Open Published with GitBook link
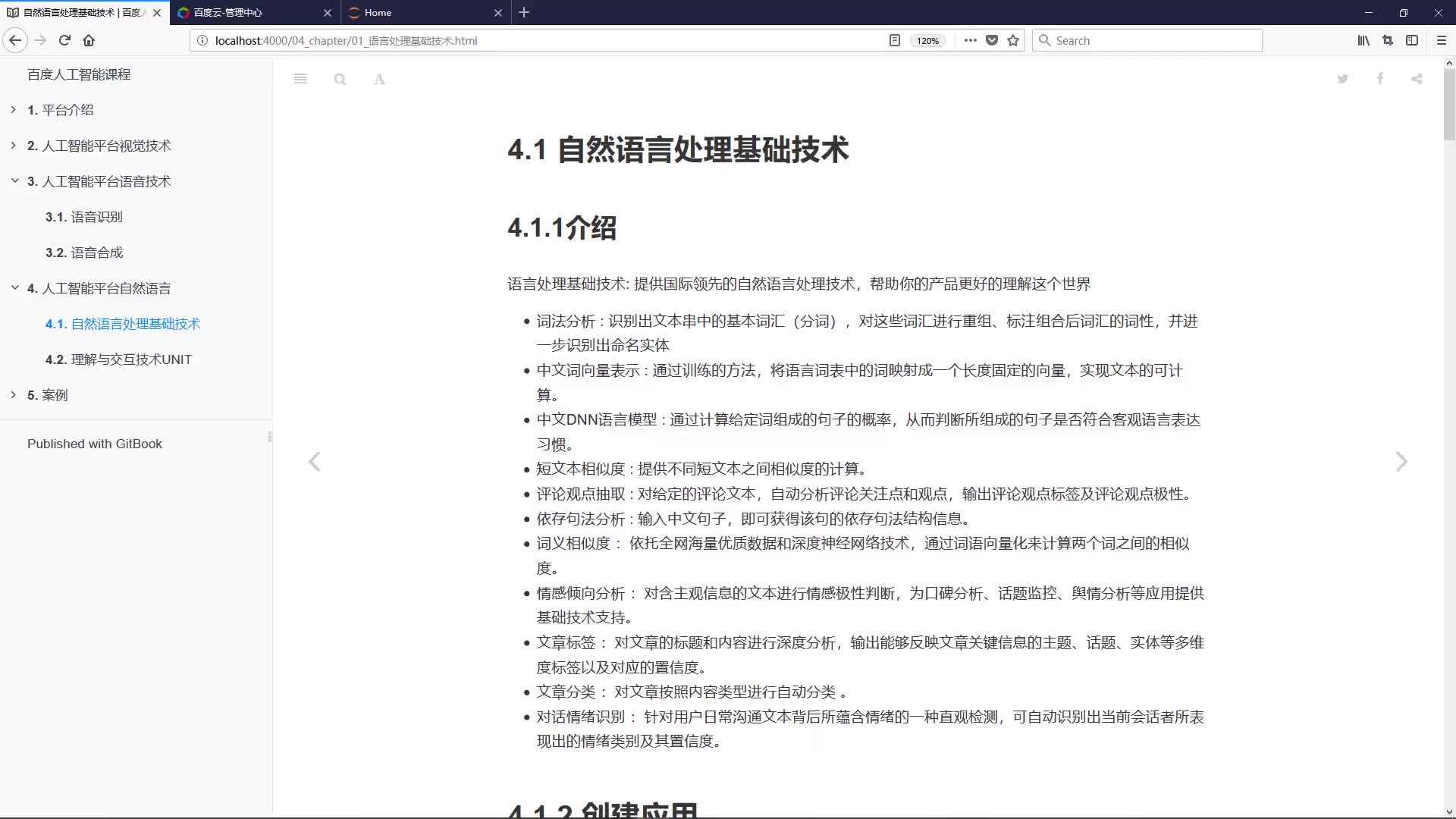The image size is (1456, 819). coord(95,444)
